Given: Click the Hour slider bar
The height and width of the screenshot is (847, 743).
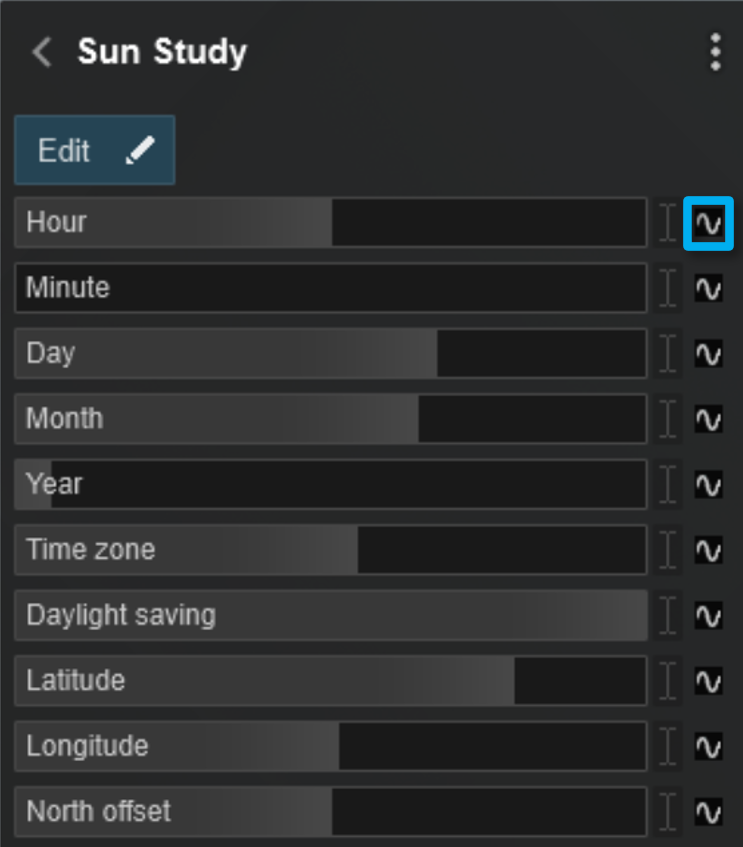Looking at the screenshot, I should (x=330, y=222).
